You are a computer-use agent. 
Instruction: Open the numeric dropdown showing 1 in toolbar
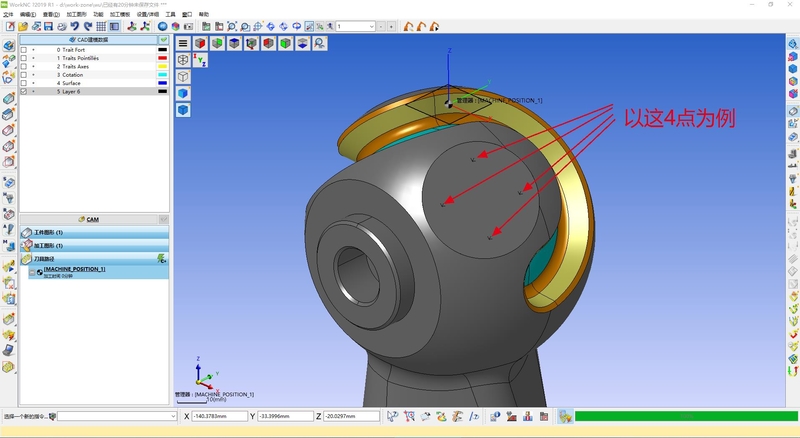click(370, 26)
